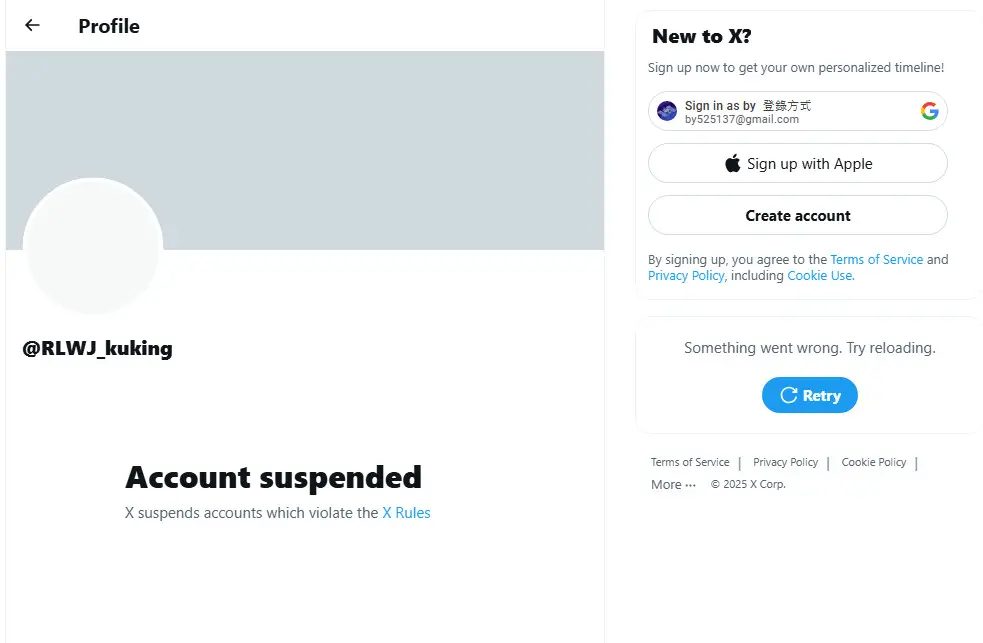Image resolution: width=983 pixels, height=643 pixels.
Task: Sign in as by525137@gmail.com with Google
Action: click(x=797, y=112)
